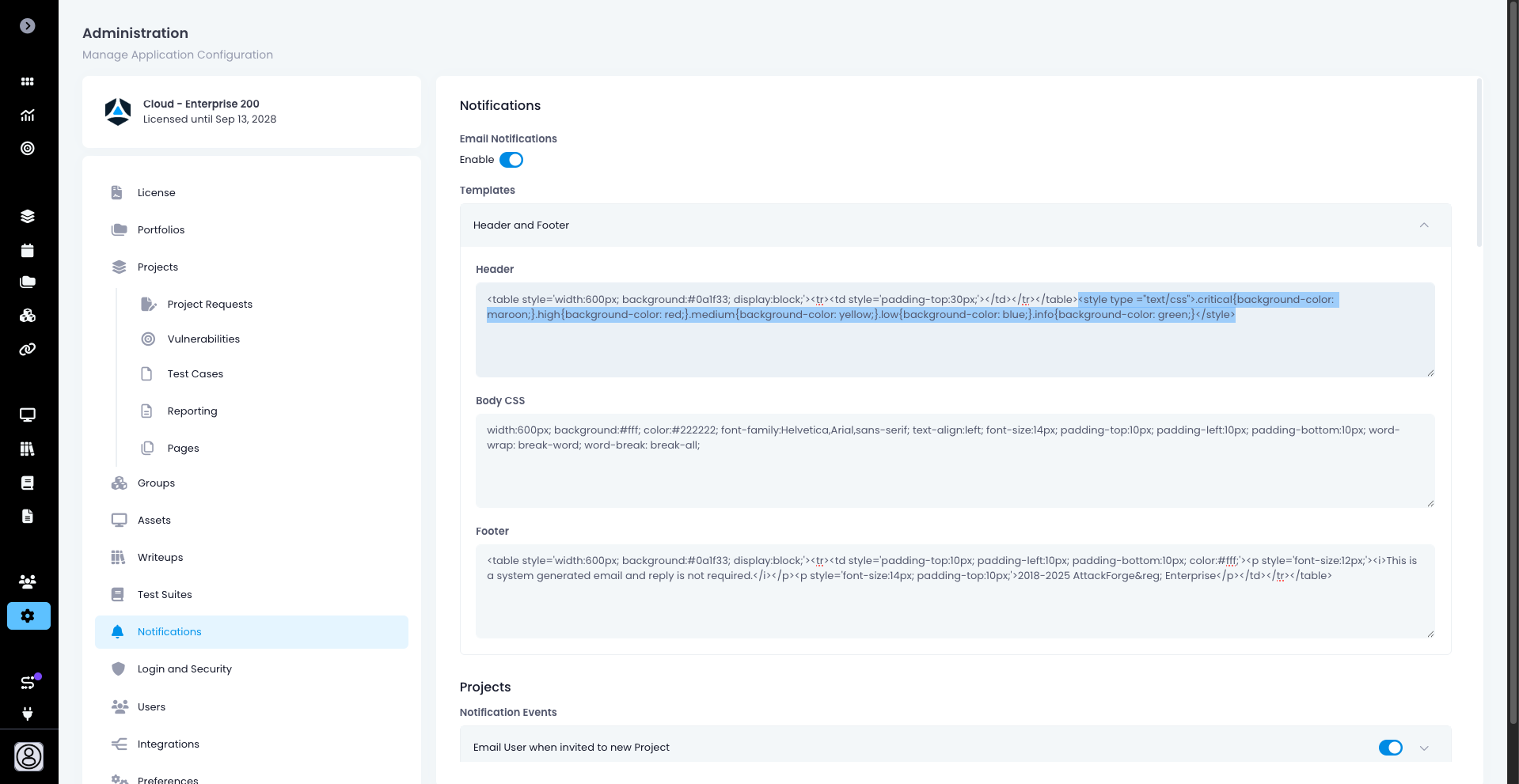Disable the Email Notifications Enable toggle
This screenshot has height=784, width=1519.
(x=511, y=160)
